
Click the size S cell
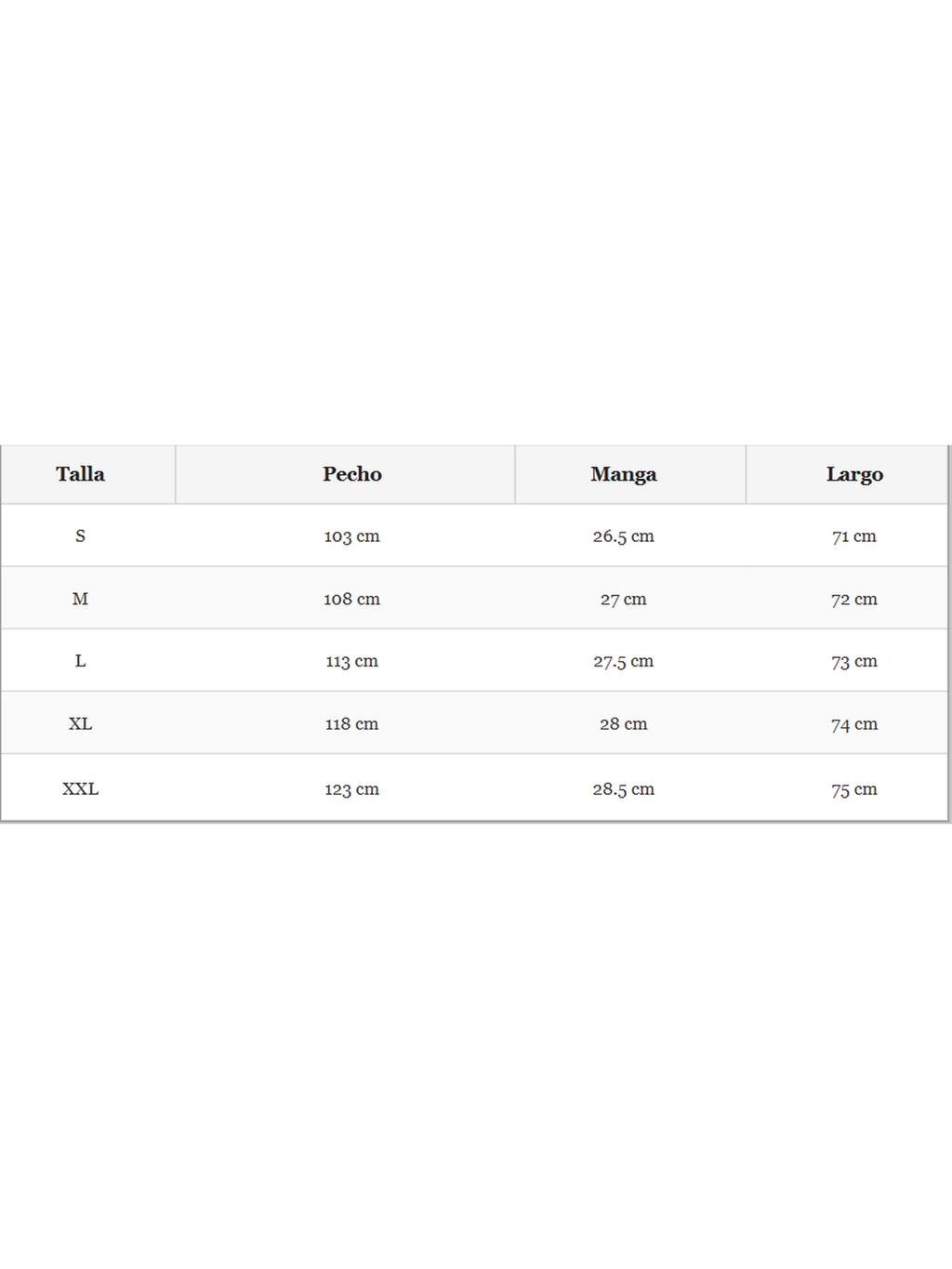(80, 536)
